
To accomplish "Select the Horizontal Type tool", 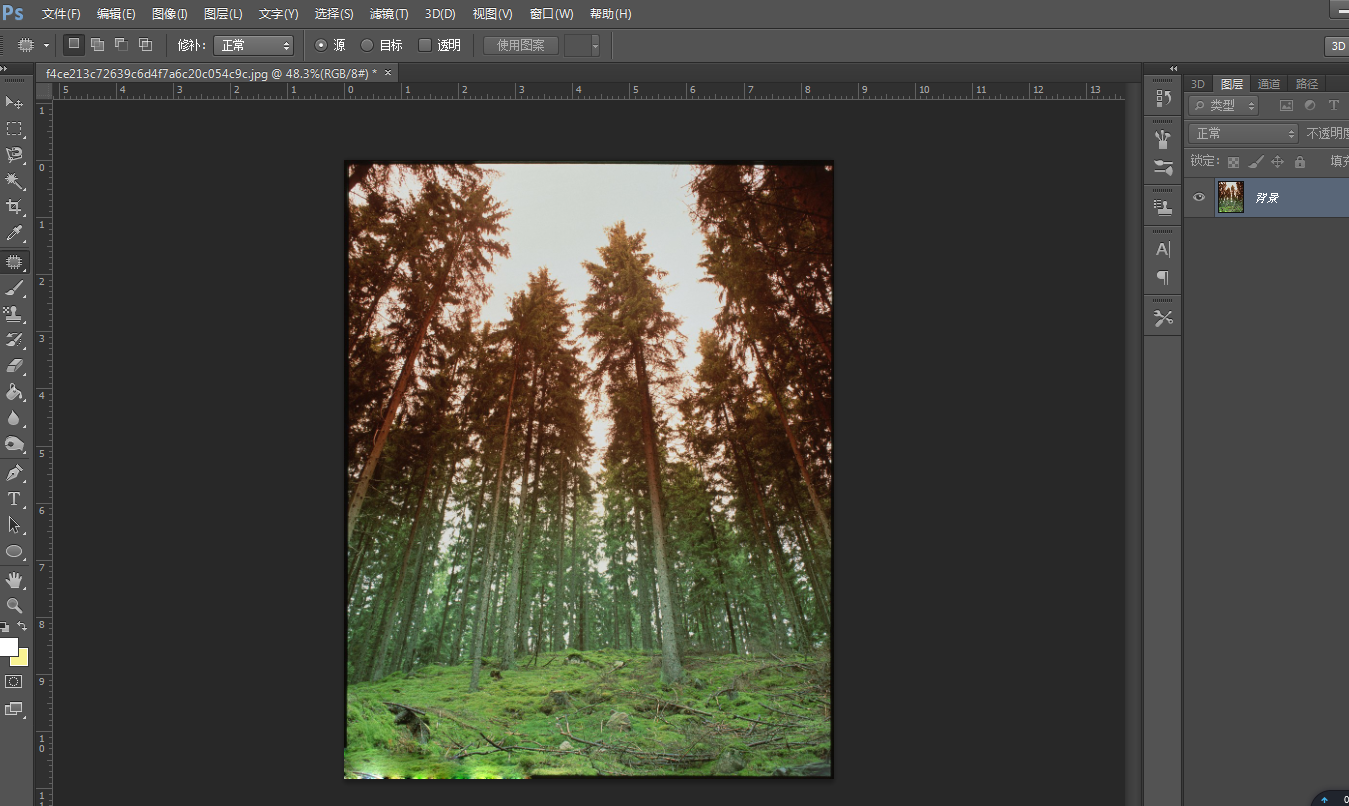I will [x=14, y=498].
